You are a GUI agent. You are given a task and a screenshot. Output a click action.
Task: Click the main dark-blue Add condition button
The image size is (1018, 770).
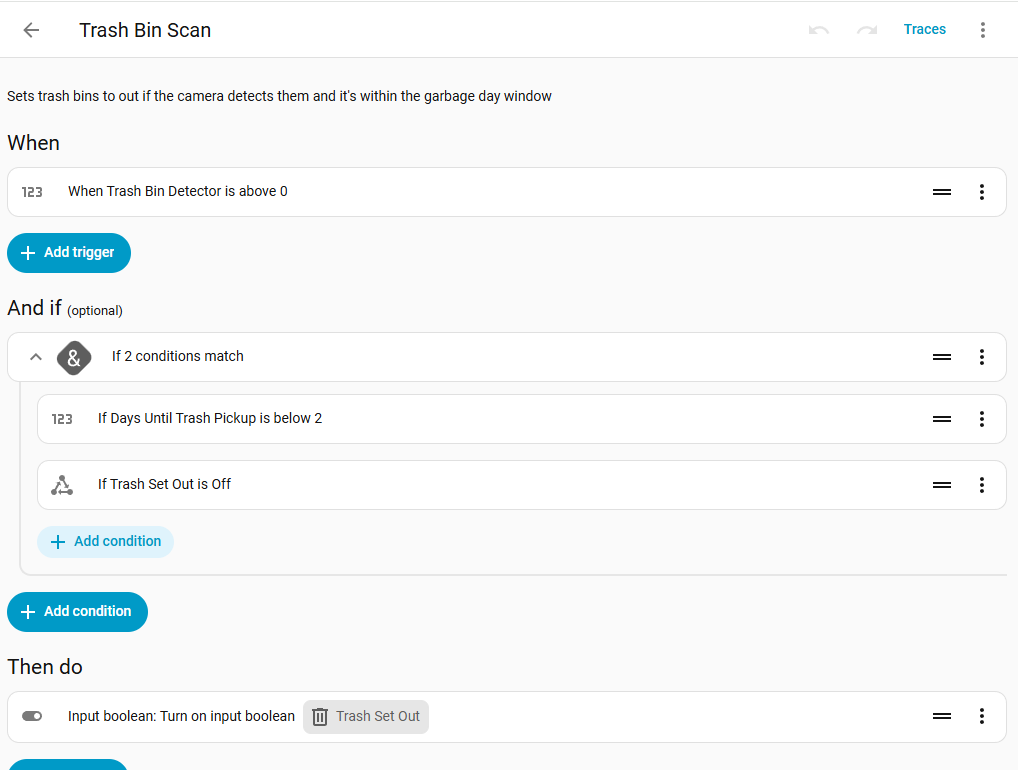click(77, 612)
